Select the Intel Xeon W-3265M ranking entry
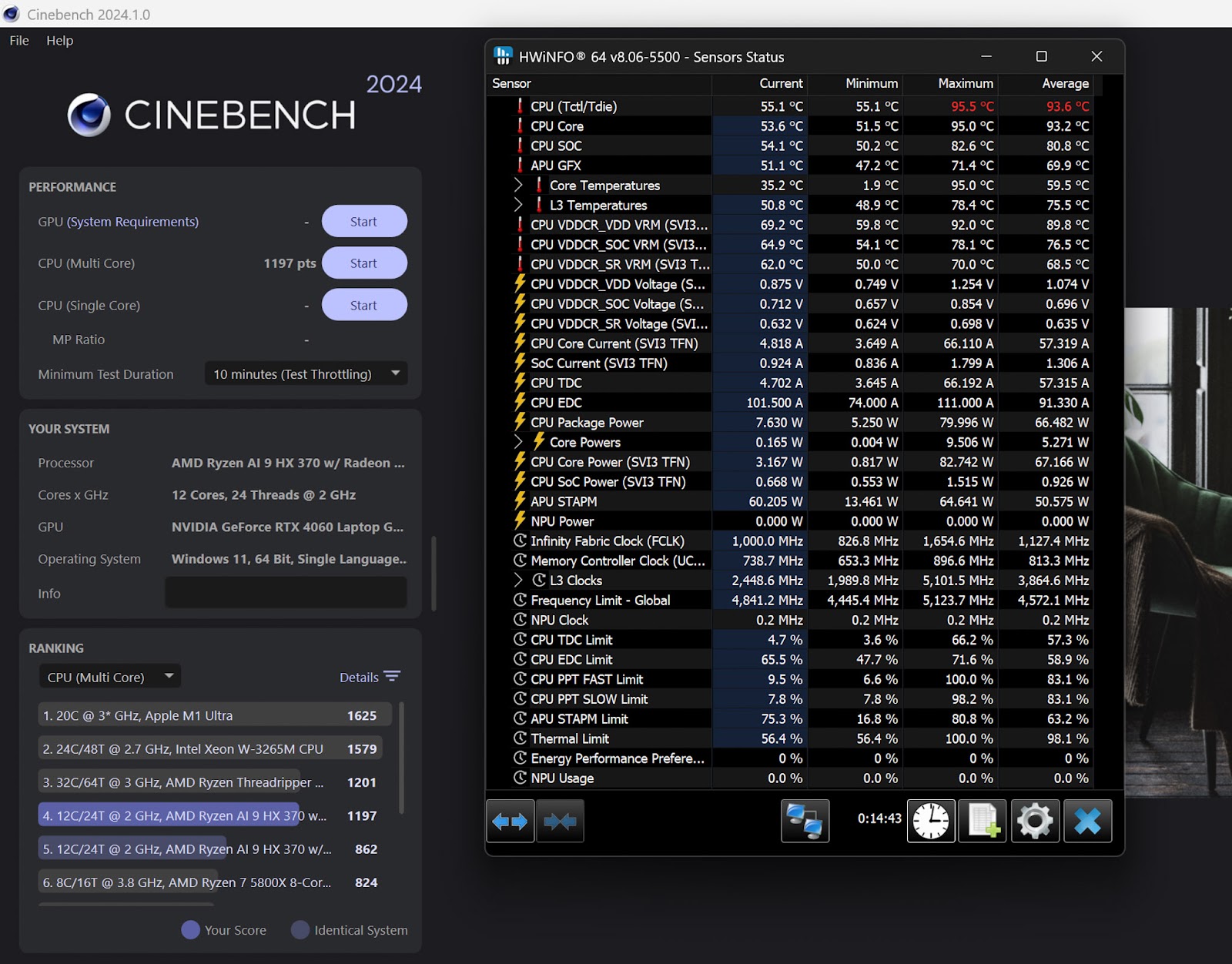 pos(210,748)
